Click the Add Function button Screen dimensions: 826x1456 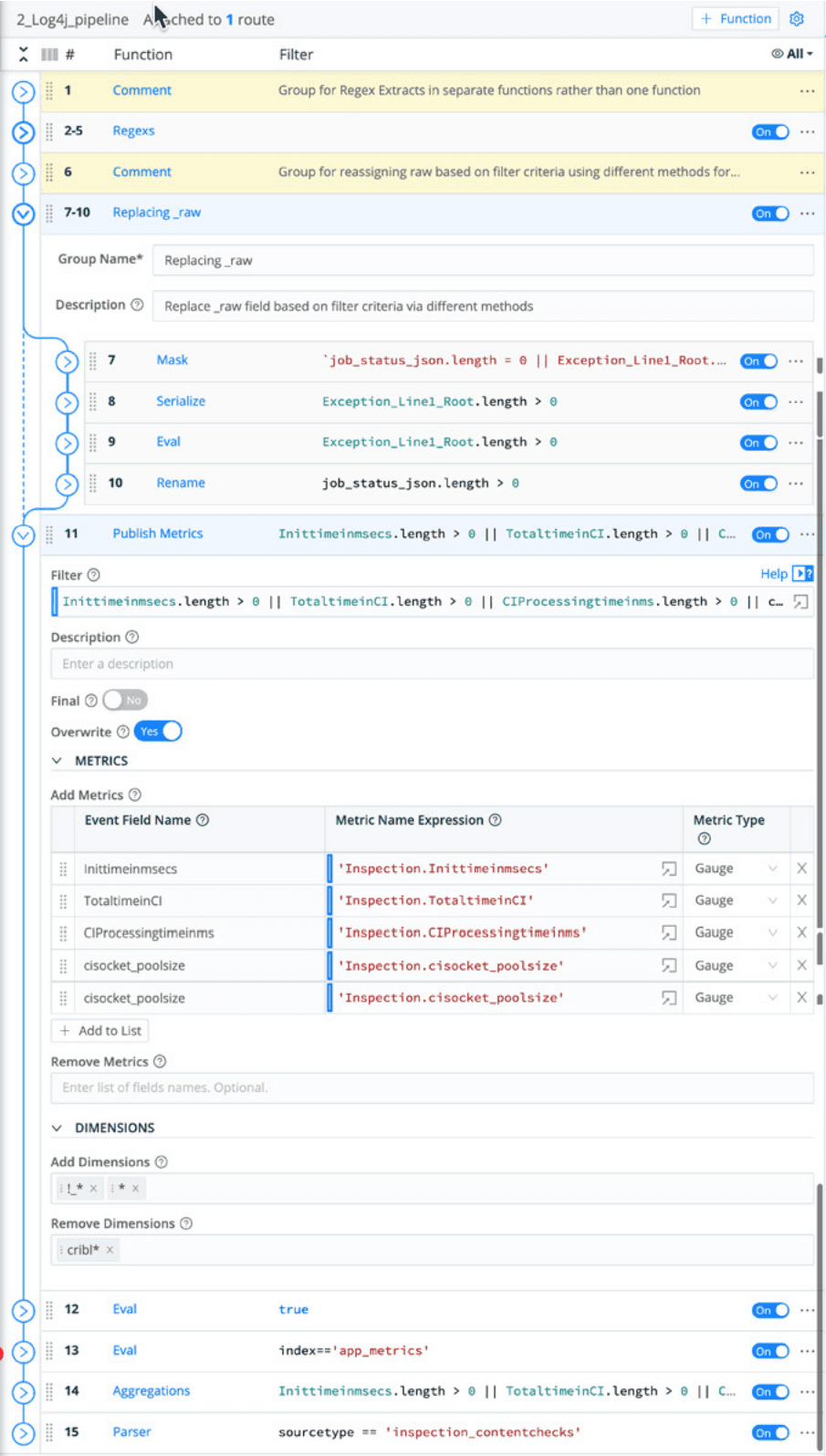coord(736,19)
